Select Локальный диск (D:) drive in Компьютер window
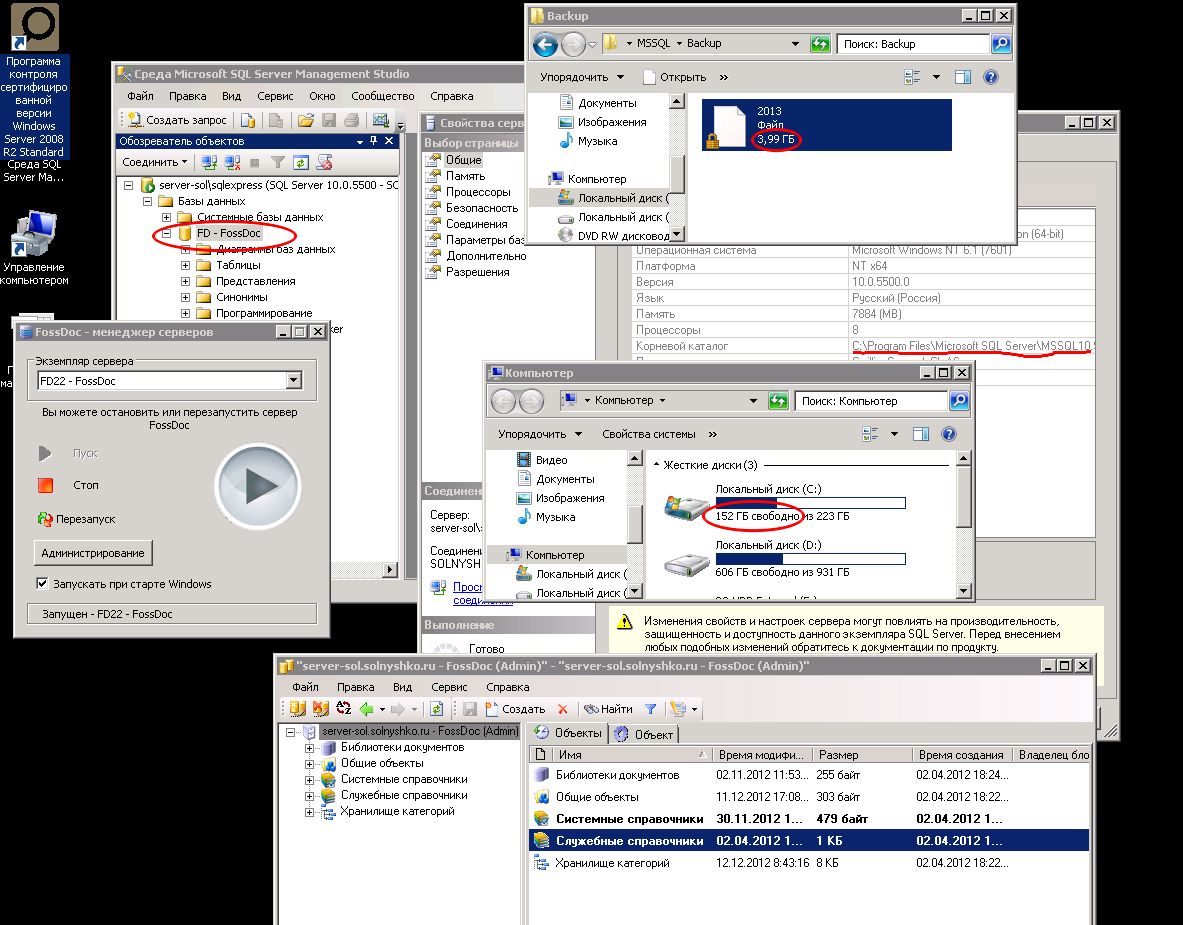1183x925 pixels. (785, 558)
